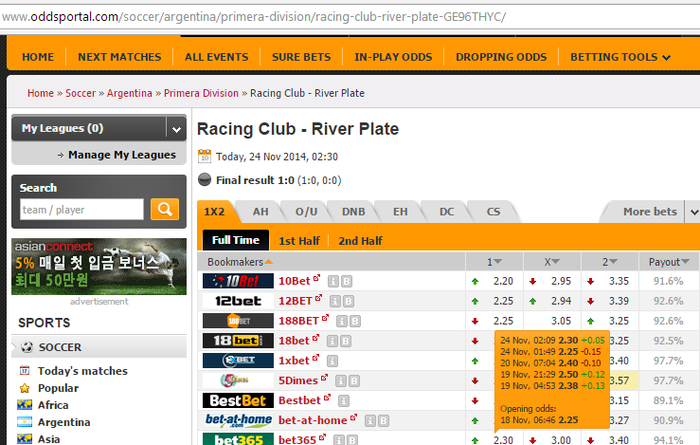
Task: Open the 12bet bookmaker logo
Action: click(x=238, y=301)
